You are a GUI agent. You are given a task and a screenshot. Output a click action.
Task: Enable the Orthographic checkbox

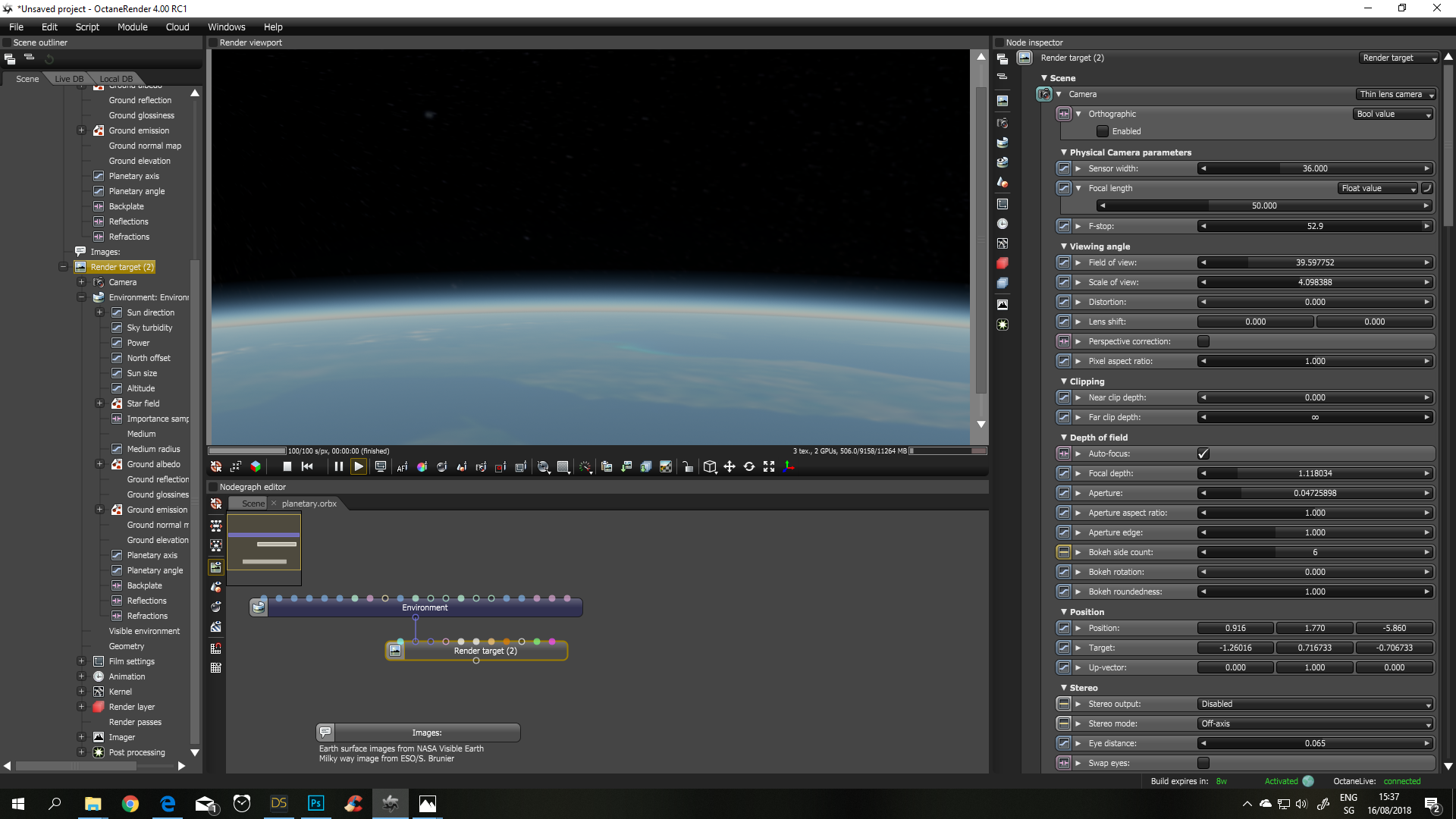pos(1103,131)
